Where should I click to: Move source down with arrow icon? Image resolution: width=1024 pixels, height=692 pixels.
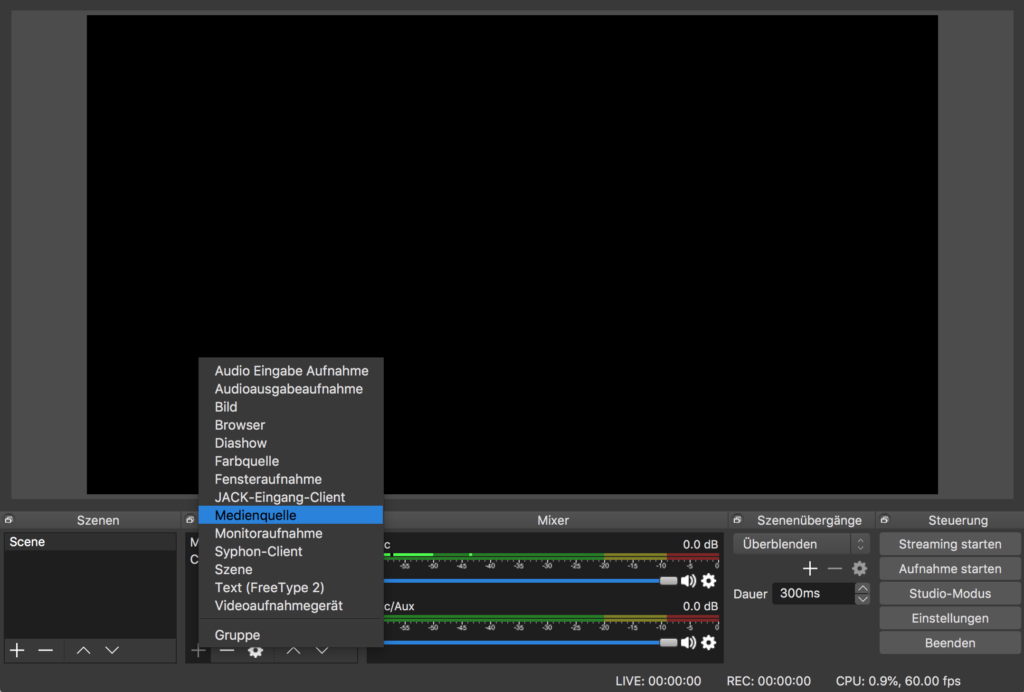click(x=322, y=651)
